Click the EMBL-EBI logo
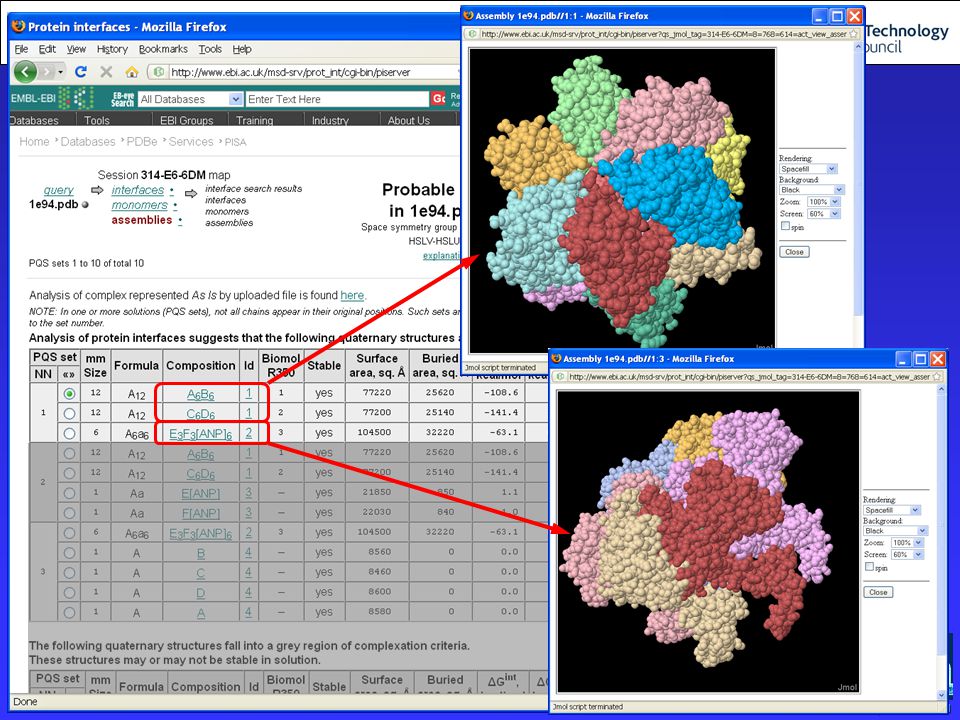 [52, 98]
